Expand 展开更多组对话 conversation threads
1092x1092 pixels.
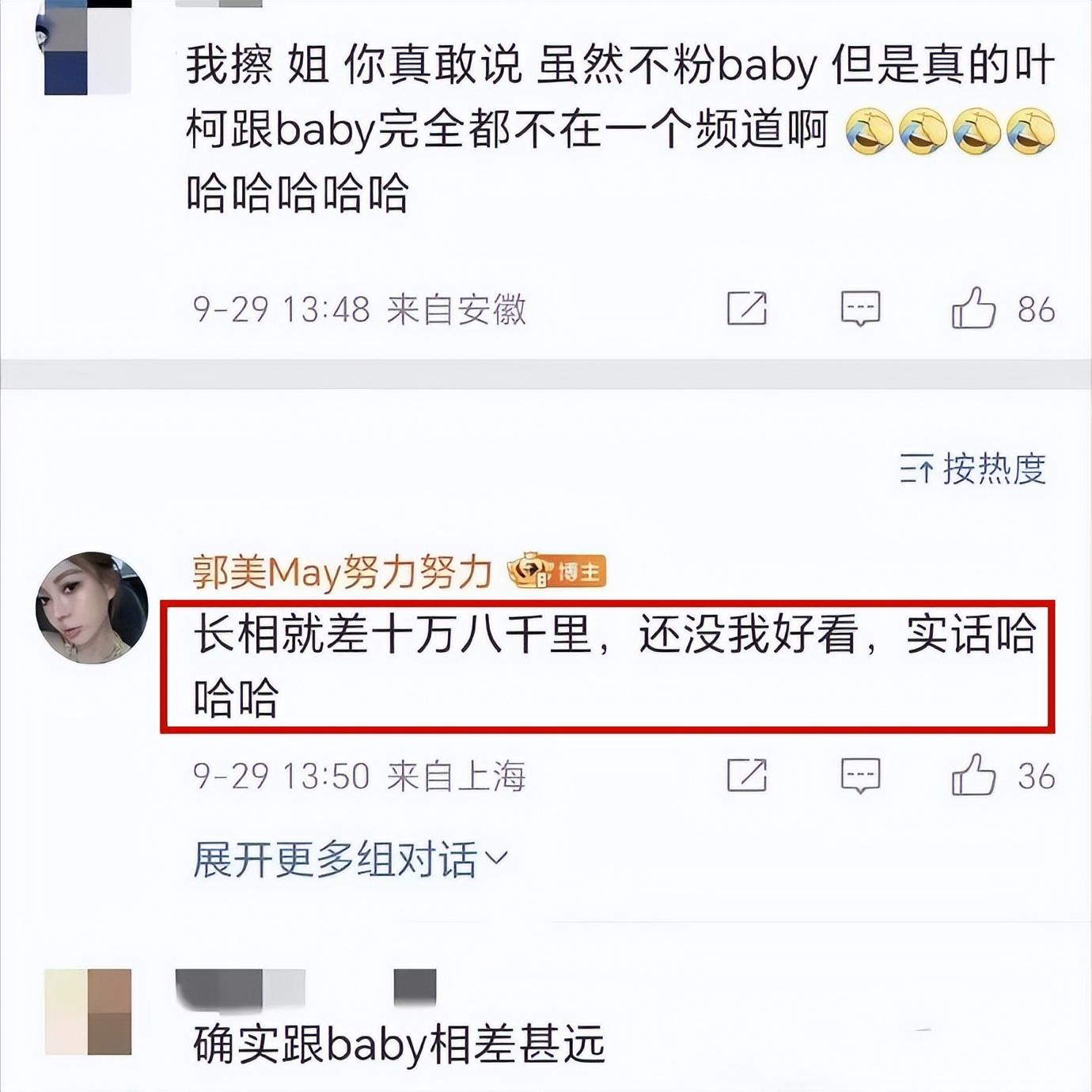coord(351,859)
